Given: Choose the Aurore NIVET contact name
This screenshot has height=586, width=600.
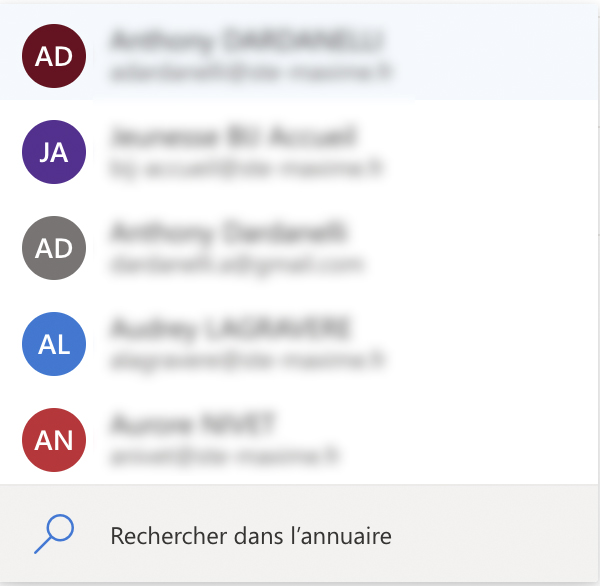Looking at the screenshot, I should pos(193,424).
